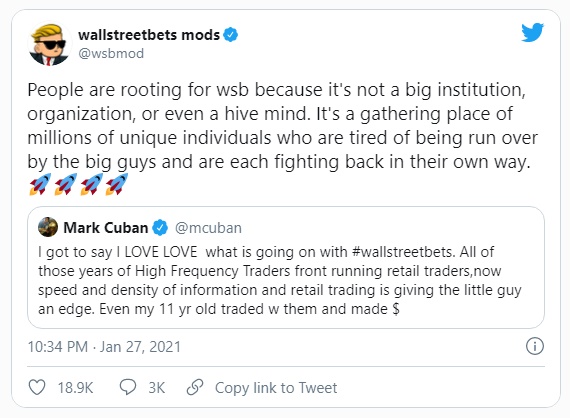The height and width of the screenshot is (418, 570).
Task: Open the wallstreetbets mods profile avatar
Action: click(49, 44)
